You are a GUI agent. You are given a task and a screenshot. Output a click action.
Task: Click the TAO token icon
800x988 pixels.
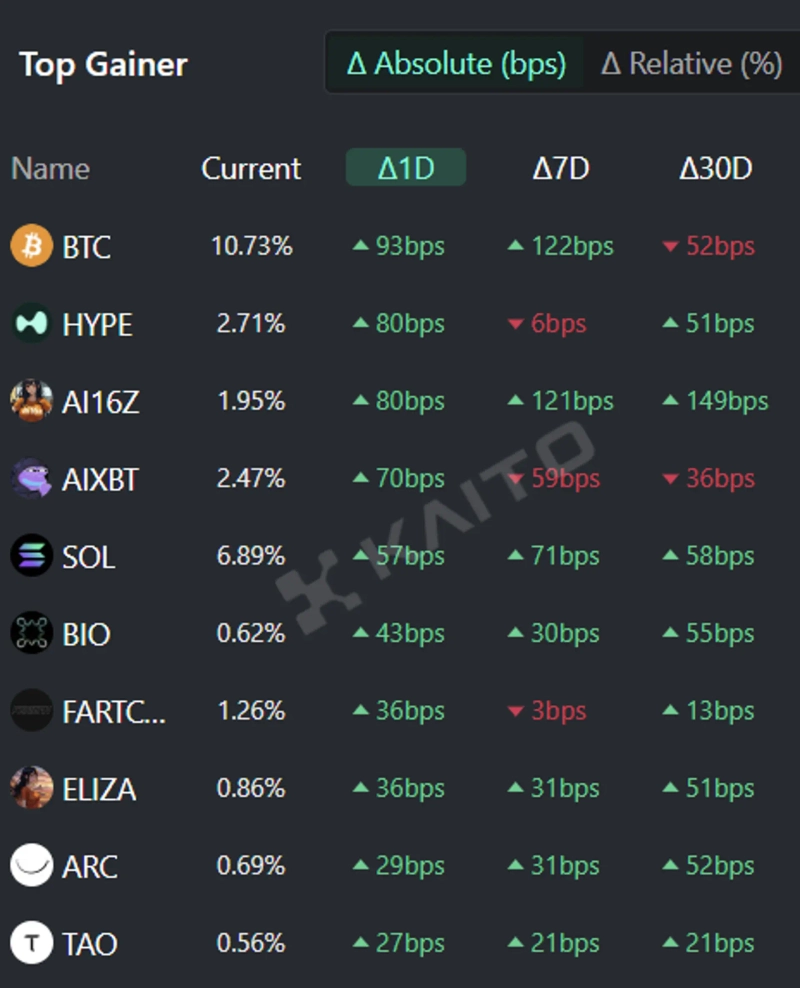click(31, 943)
